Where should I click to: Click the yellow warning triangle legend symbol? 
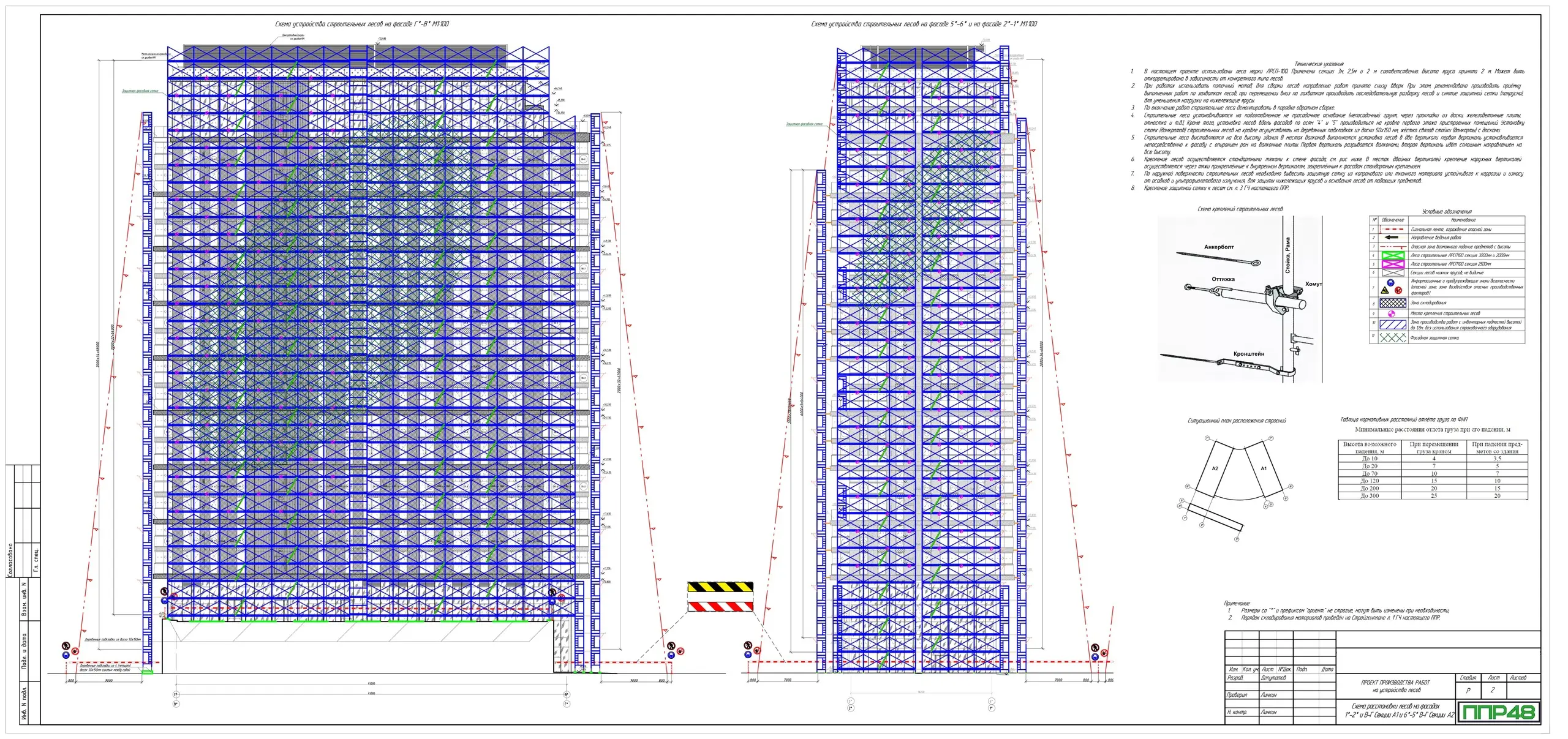(x=1385, y=290)
